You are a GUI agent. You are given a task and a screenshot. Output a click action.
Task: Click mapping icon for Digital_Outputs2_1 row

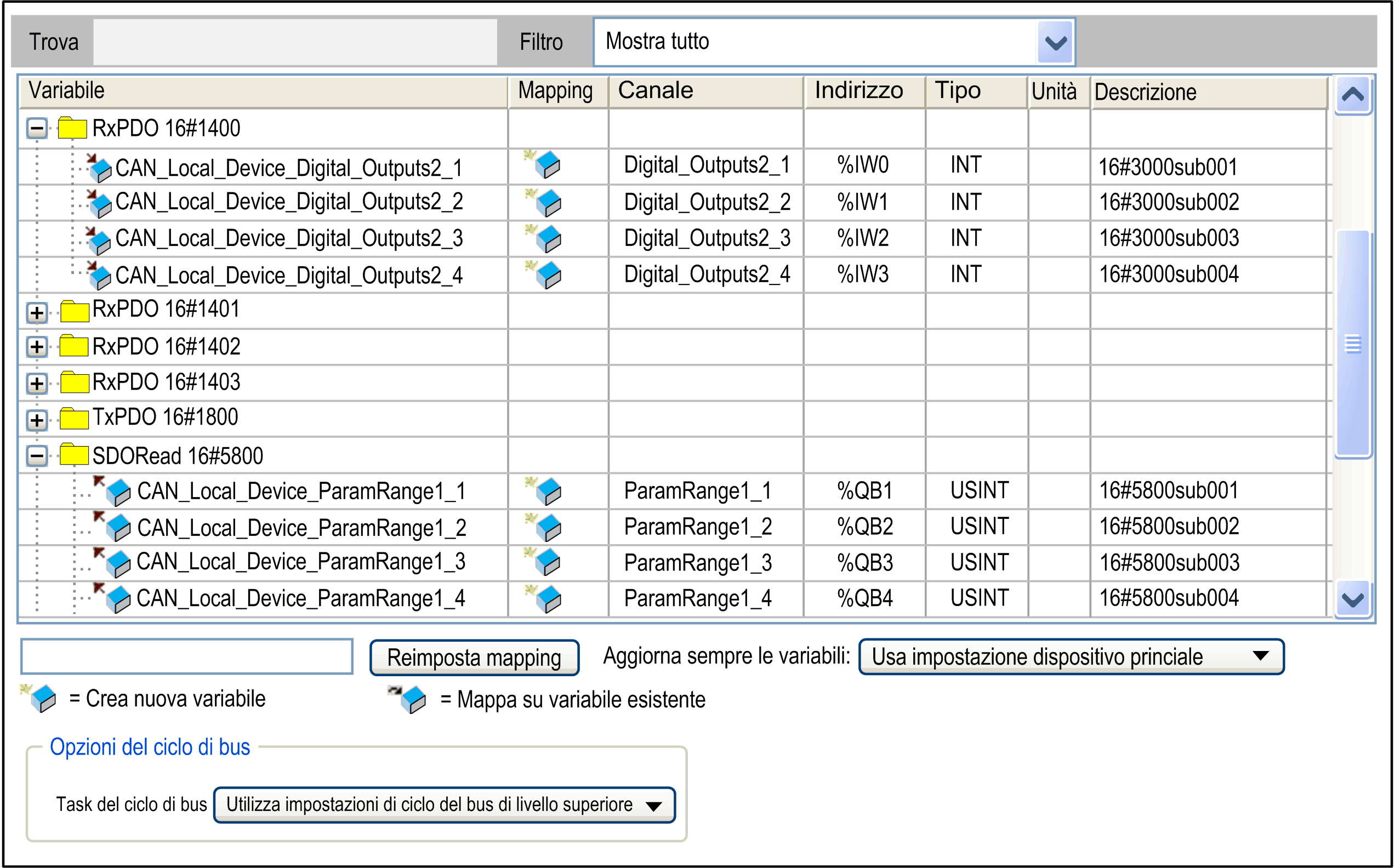[x=546, y=165]
